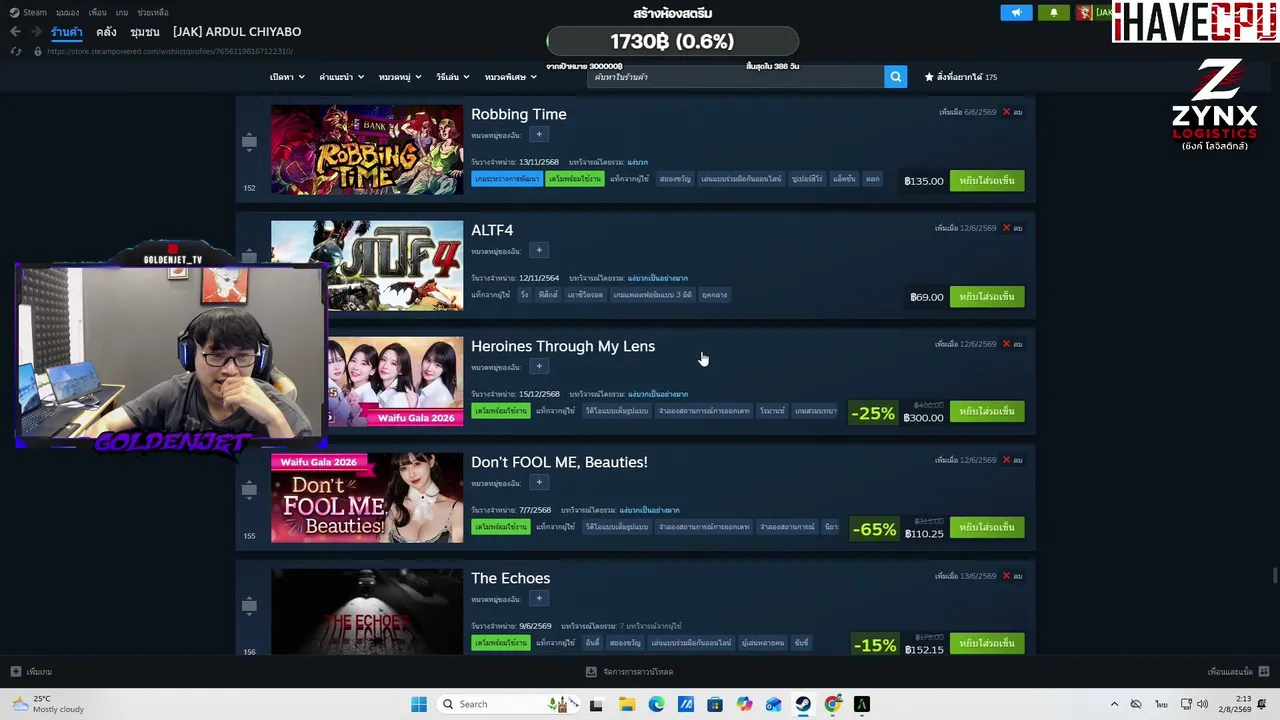Viewport: 1280px width, 720px height.
Task: Select the highlighted blue Store tab
Action: coord(67,32)
